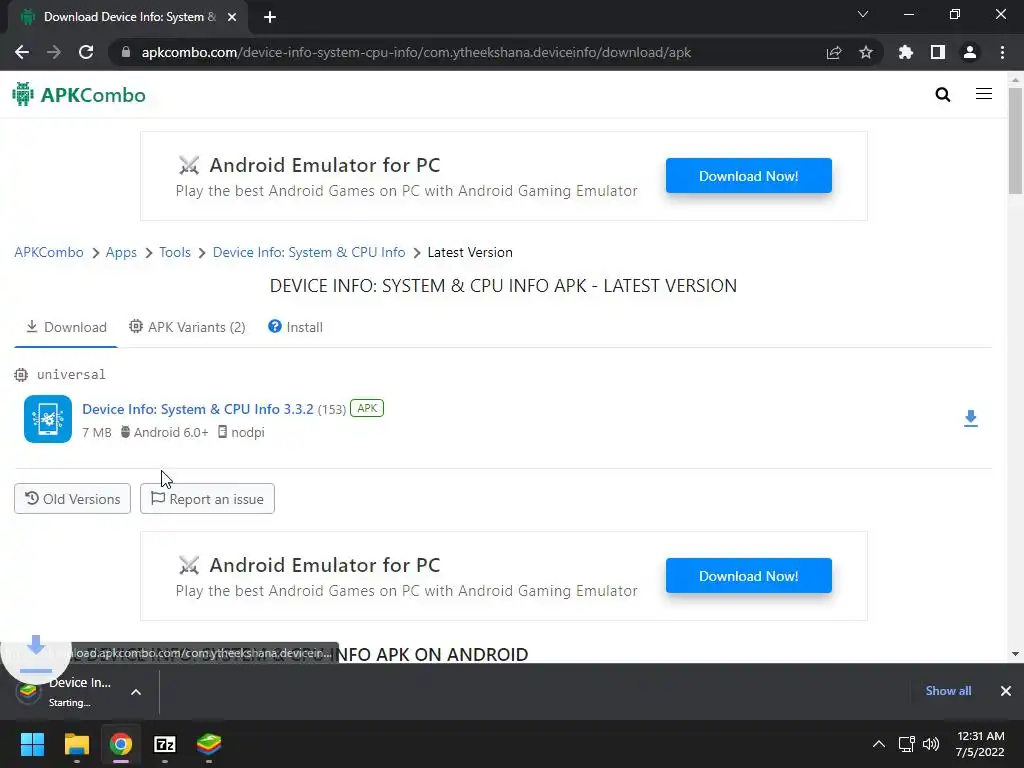Bookmark this page with the star icon
The height and width of the screenshot is (768, 1024).
tap(866, 52)
